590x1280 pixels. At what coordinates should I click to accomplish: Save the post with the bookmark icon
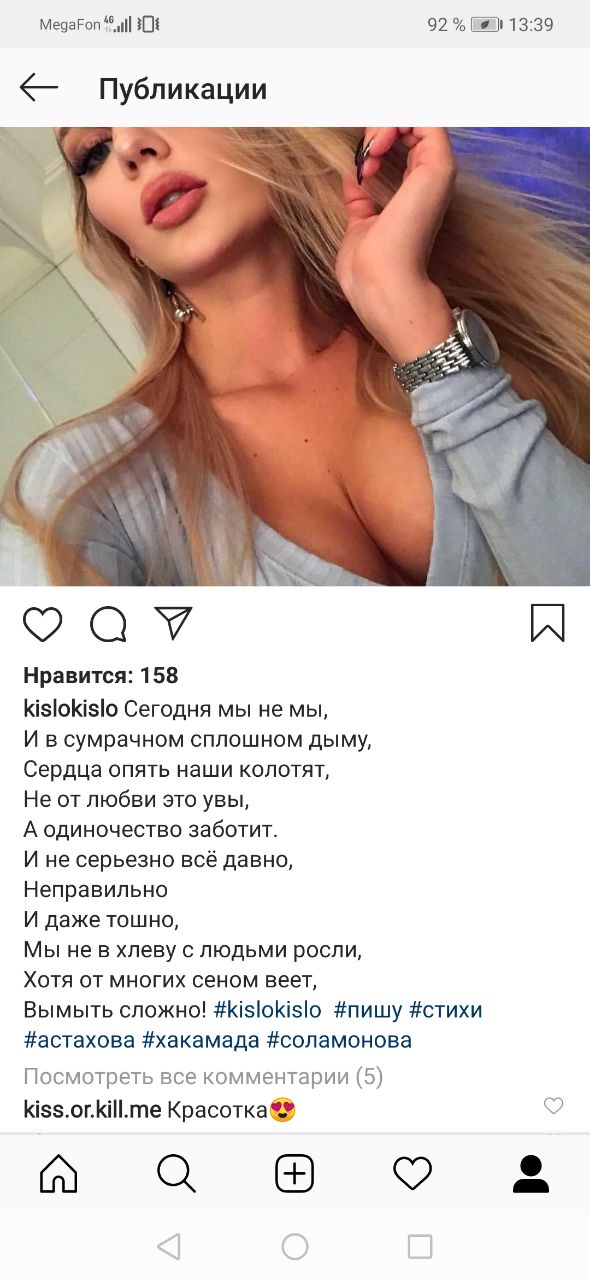pos(547,623)
